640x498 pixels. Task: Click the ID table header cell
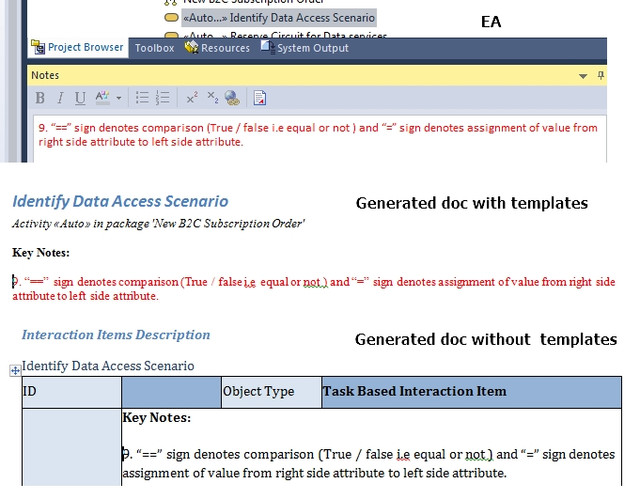tap(72, 392)
